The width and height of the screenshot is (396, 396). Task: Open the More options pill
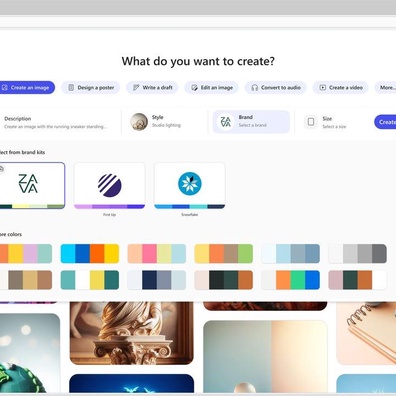tap(385, 88)
